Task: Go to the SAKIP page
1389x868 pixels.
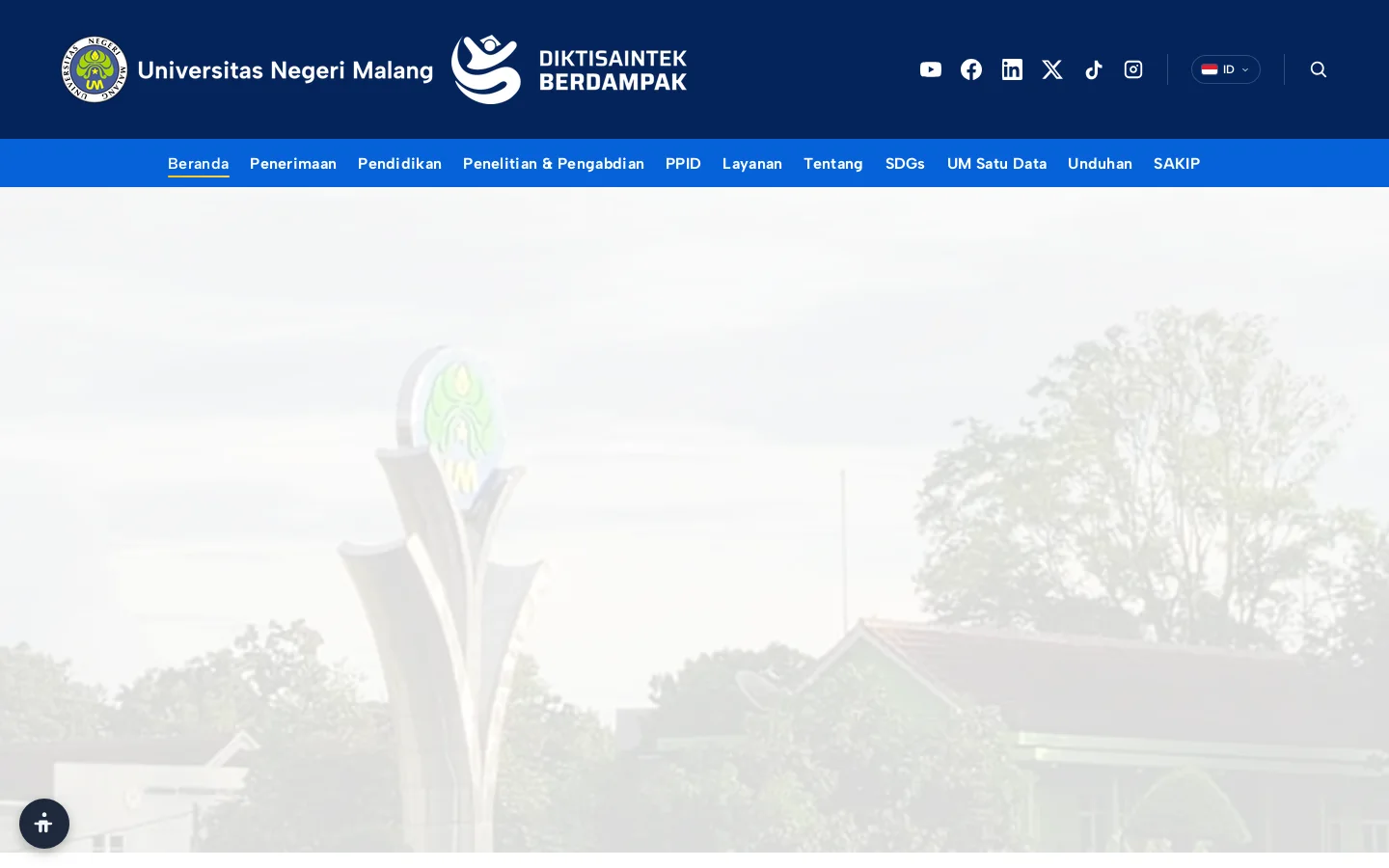Action: 1177,163
